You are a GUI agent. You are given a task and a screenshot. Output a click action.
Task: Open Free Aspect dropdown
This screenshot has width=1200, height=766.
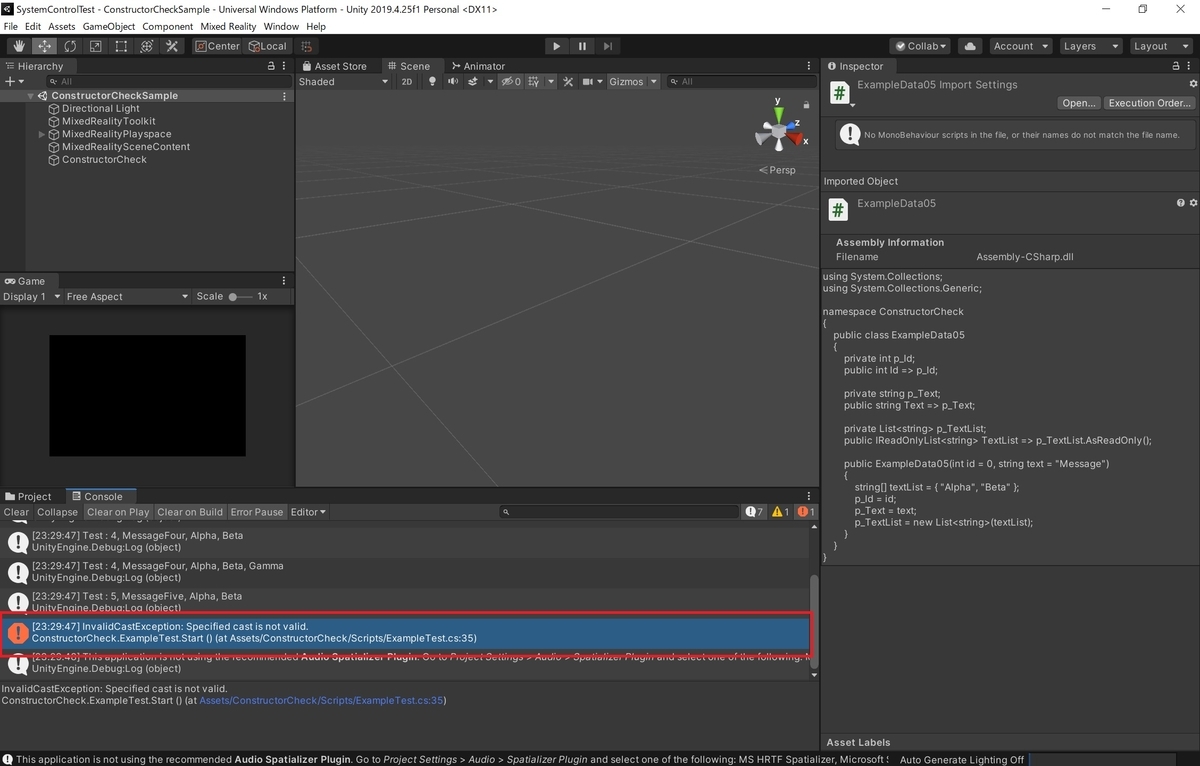click(x=127, y=297)
